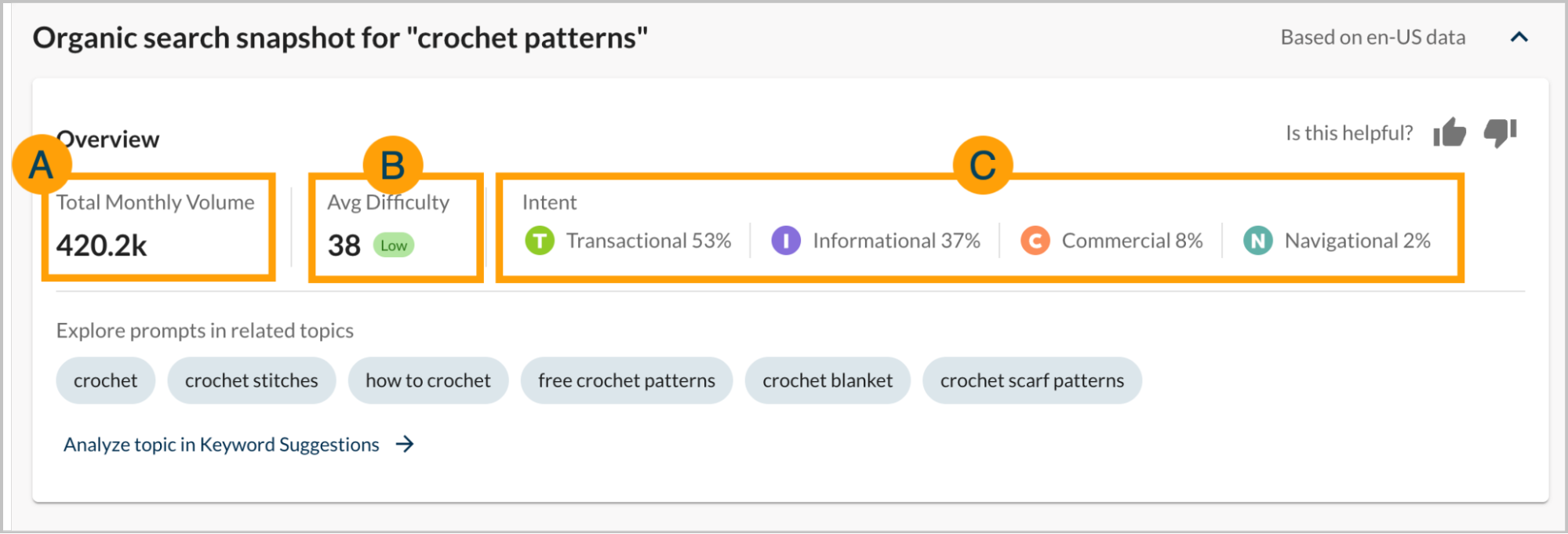The height and width of the screenshot is (534, 1568).
Task: Select the crochet topic chip
Action: coord(106,380)
